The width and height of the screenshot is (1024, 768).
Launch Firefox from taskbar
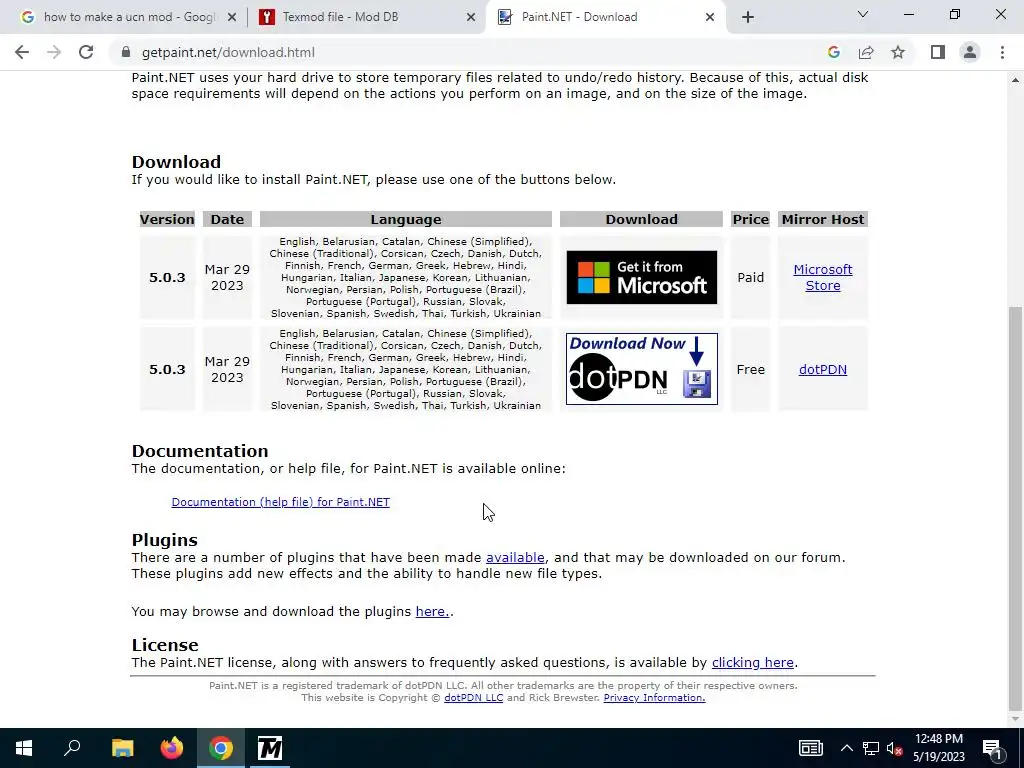(x=172, y=748)
